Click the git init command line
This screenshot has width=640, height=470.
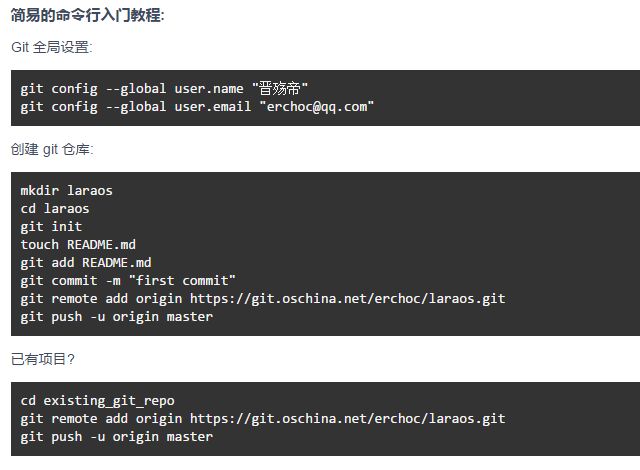point(51,227)
